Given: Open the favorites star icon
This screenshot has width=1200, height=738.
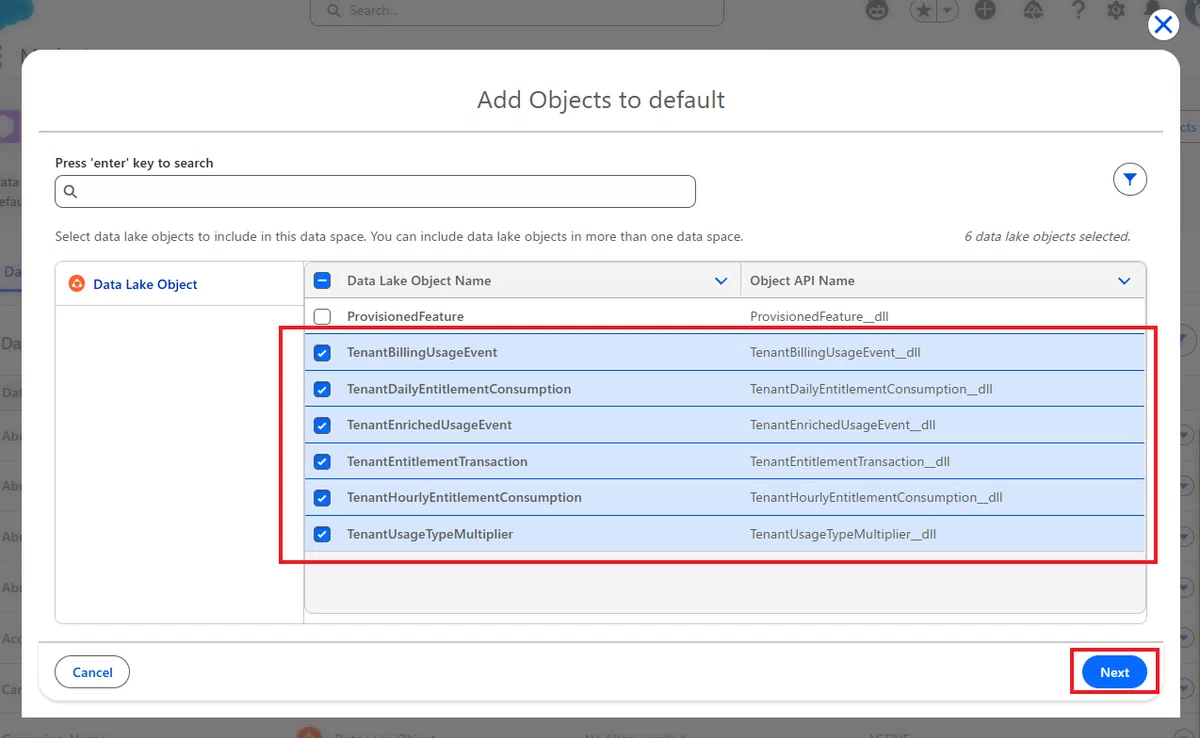Looking at the screenshot, I should [x=923, y=10].
